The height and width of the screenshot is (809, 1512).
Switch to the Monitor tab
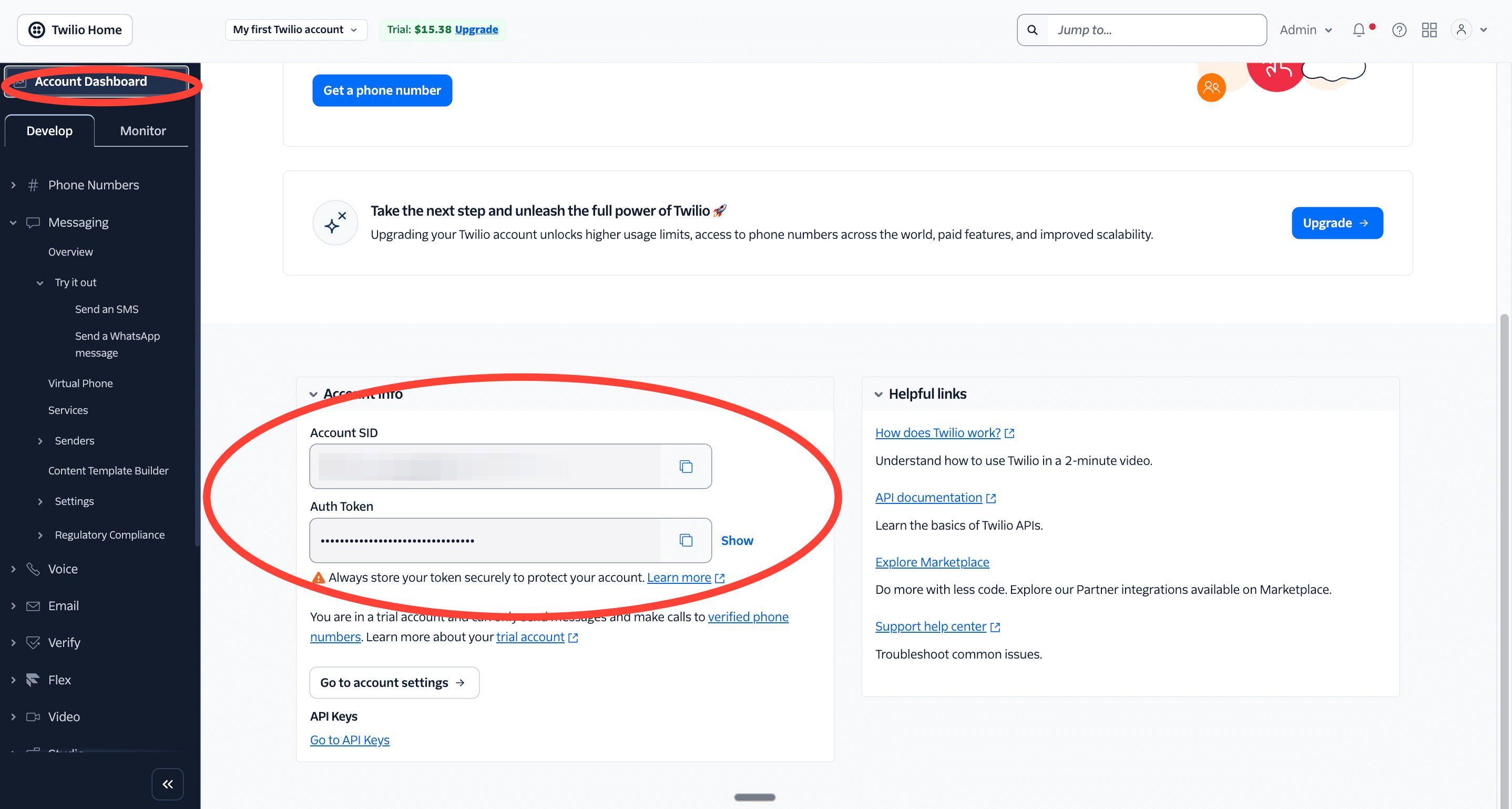[142, 131]
